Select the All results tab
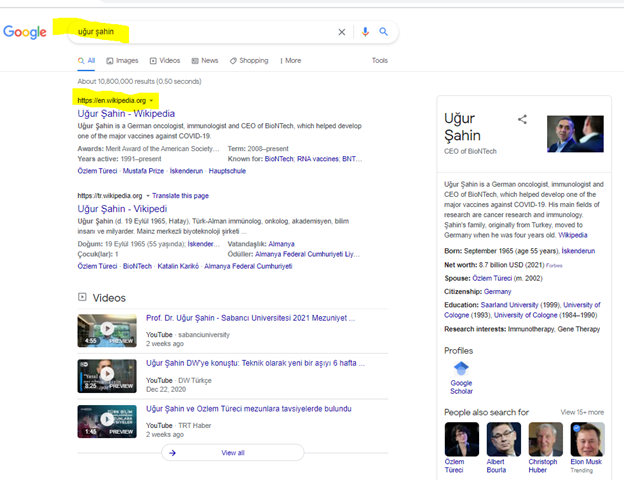Screen dimensions: 624x480 pos(86,60)
